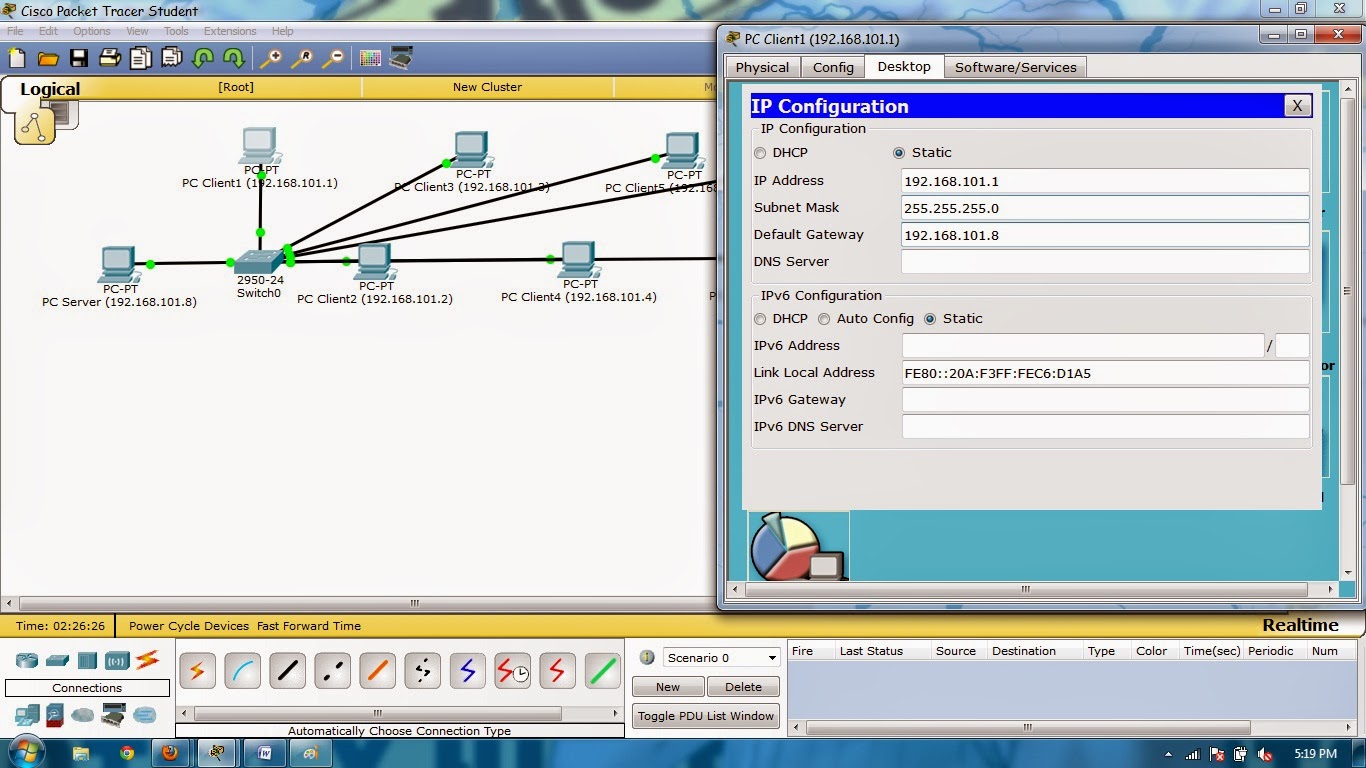Viewport: 1366px width, 768px height.
Task: Open the End Devices category
Action: coord(25,715)
